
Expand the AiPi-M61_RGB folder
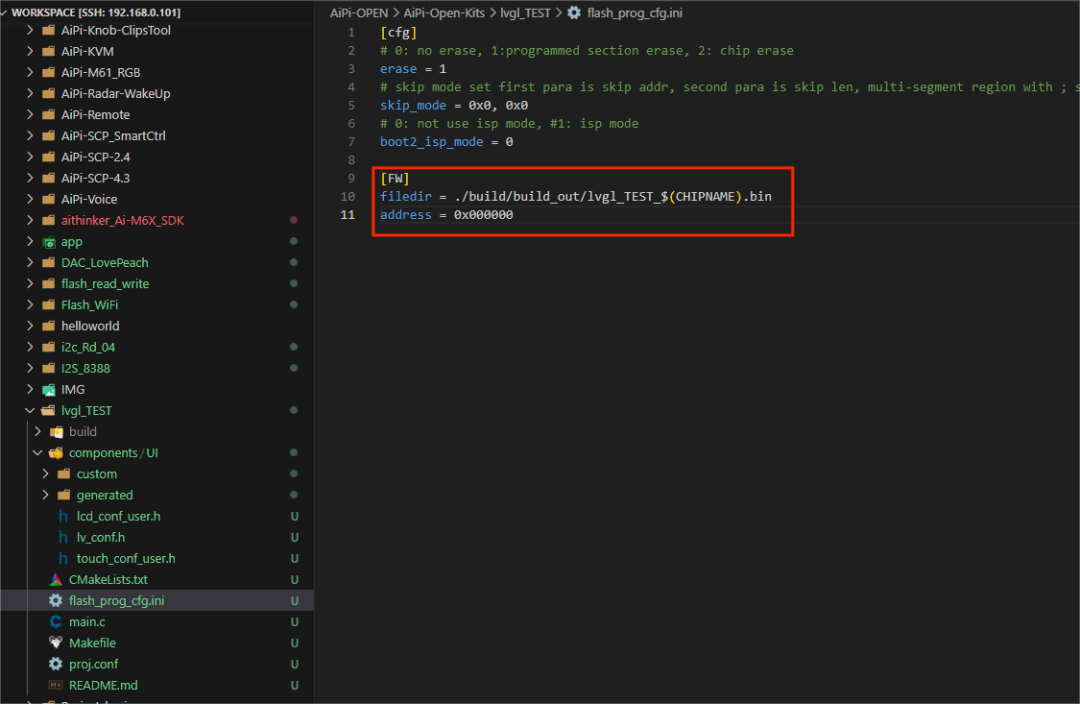30,72
